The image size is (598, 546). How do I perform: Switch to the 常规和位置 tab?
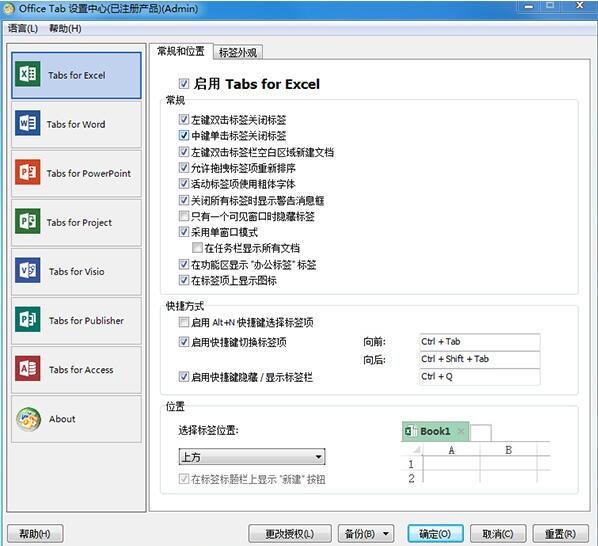click(181, 51)
